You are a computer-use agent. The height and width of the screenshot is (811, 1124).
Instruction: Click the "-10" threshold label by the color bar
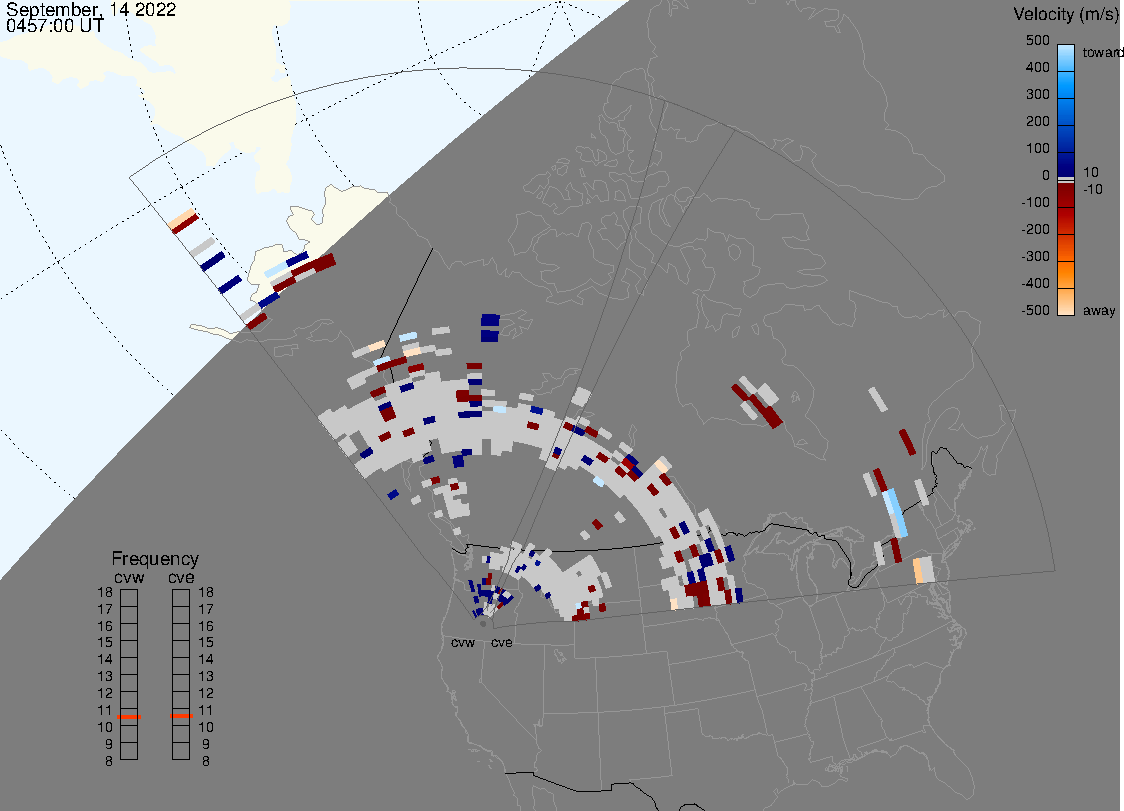pos(1092,189)
